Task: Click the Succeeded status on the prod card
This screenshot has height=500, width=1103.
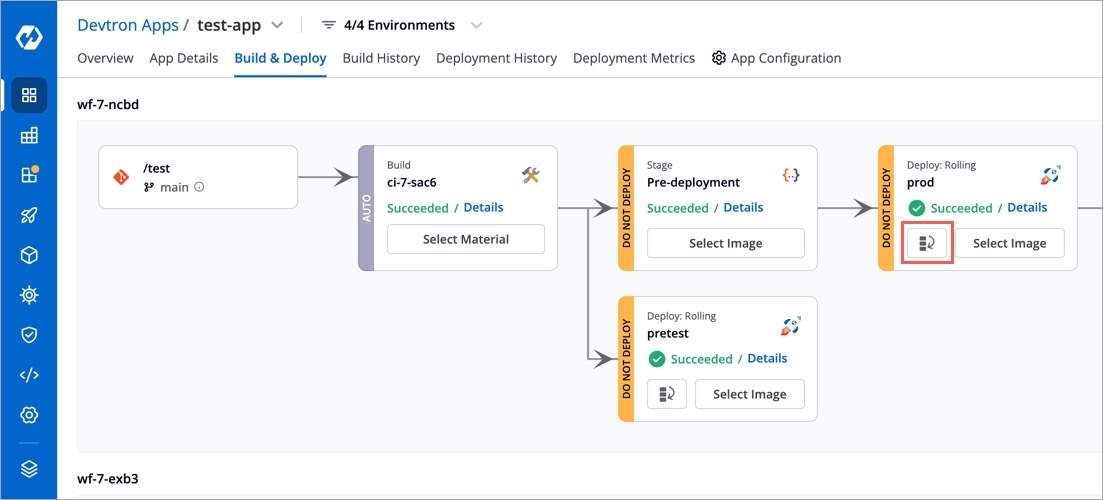Action: click(x=962, y=208)
